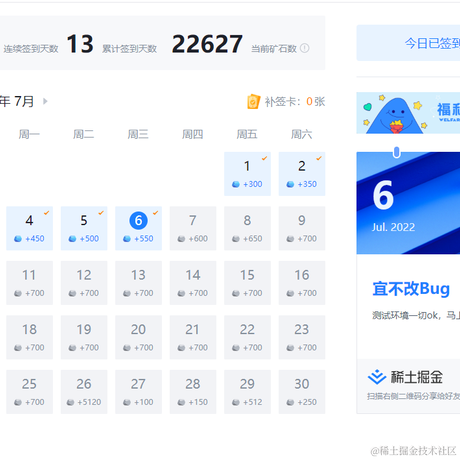Click the 连续签到天数 label

click(x=31, y=49)
